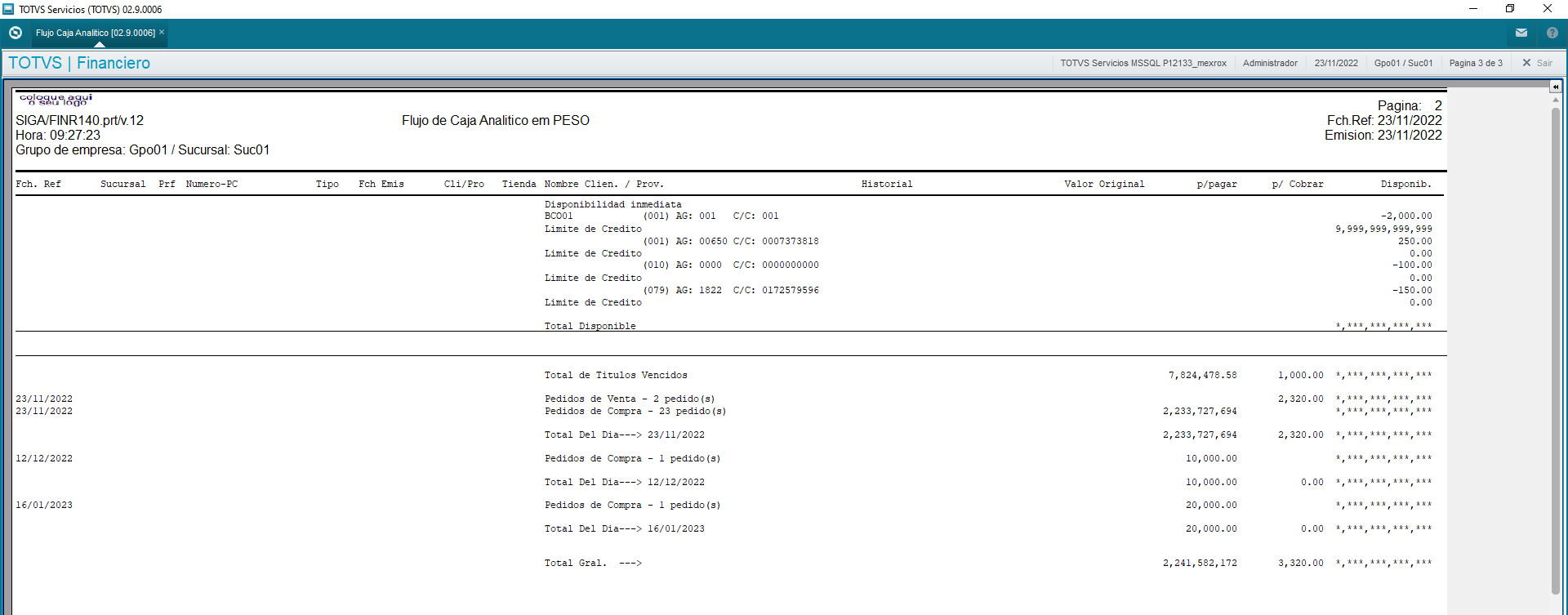
Task: Click the 23/11/2022 date in status bar
Action: pyautogui.click(x=1336, y=63)
